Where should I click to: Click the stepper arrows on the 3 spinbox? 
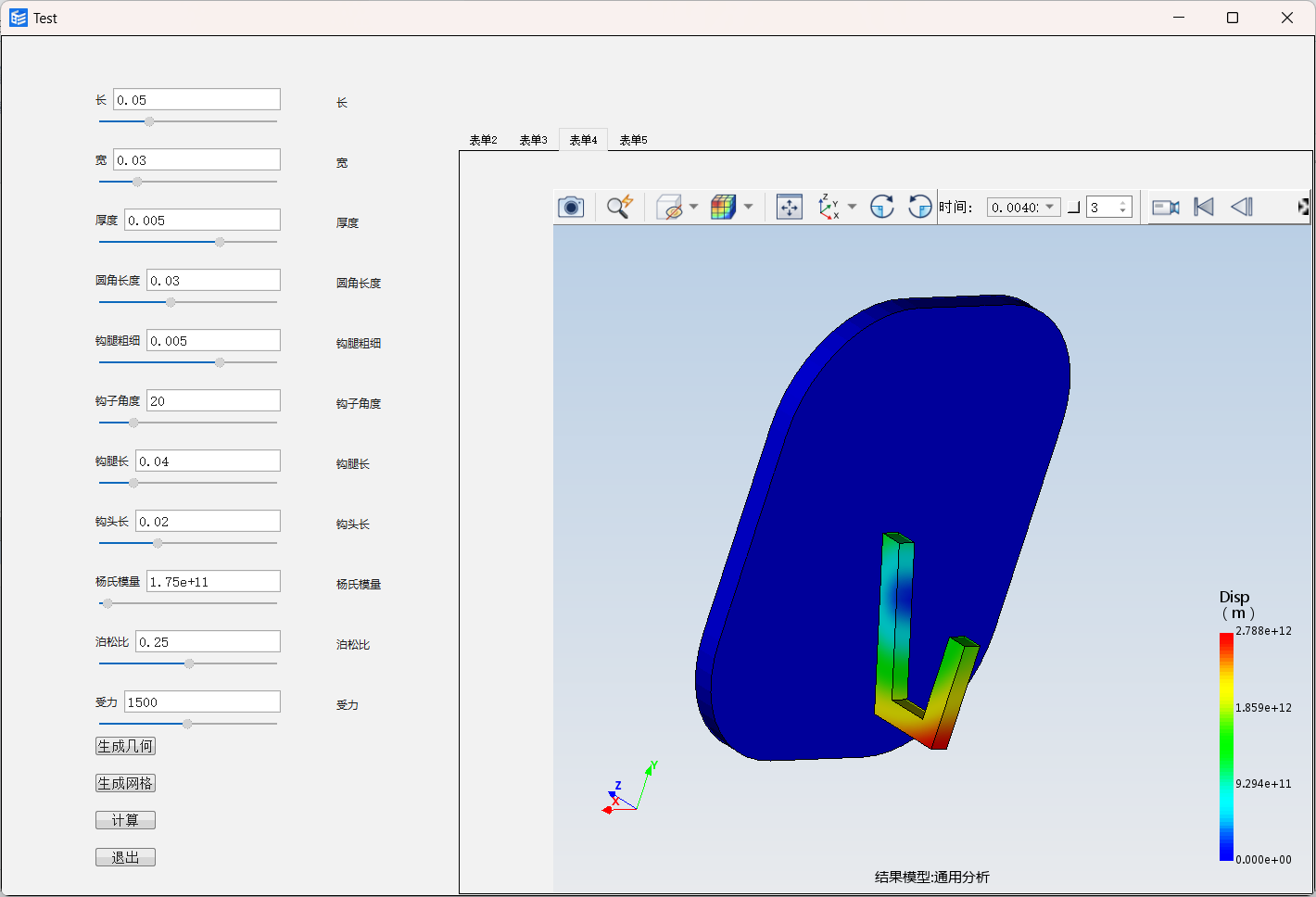point(1123,207)
